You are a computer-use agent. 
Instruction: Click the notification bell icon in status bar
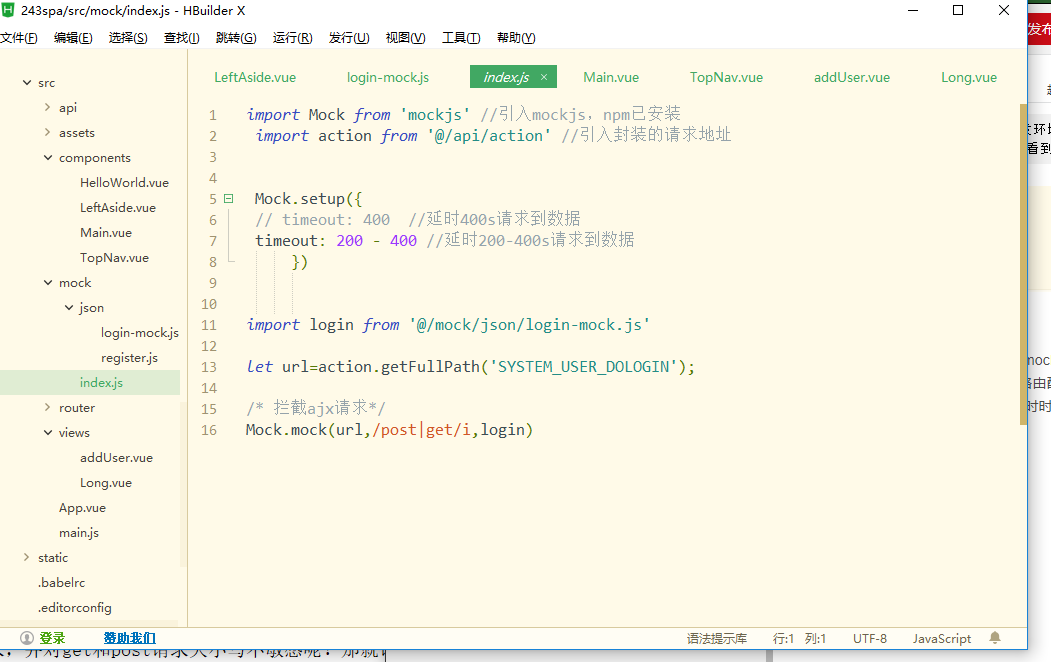[995, 638]
